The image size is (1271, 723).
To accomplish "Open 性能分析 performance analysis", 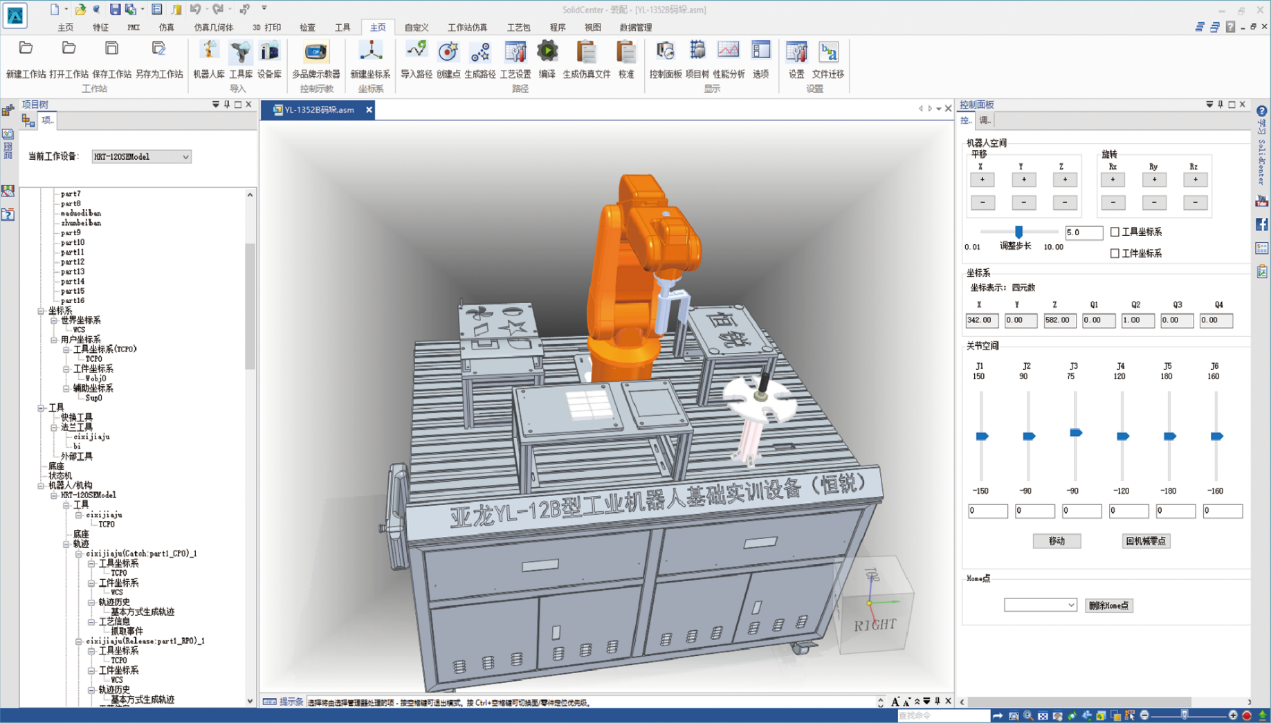I will [729, 58].
